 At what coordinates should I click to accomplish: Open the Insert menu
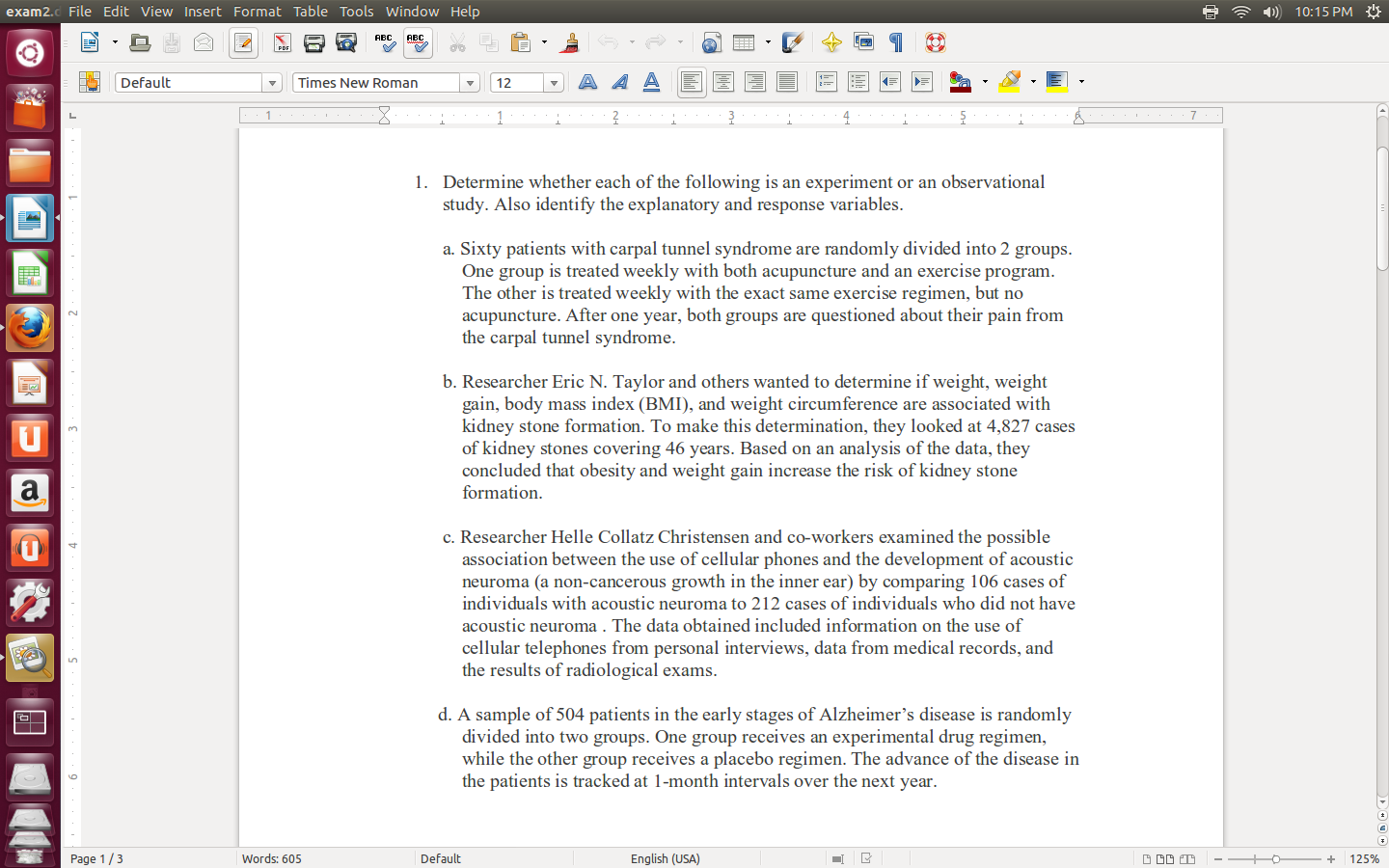(x=203, y=11)
